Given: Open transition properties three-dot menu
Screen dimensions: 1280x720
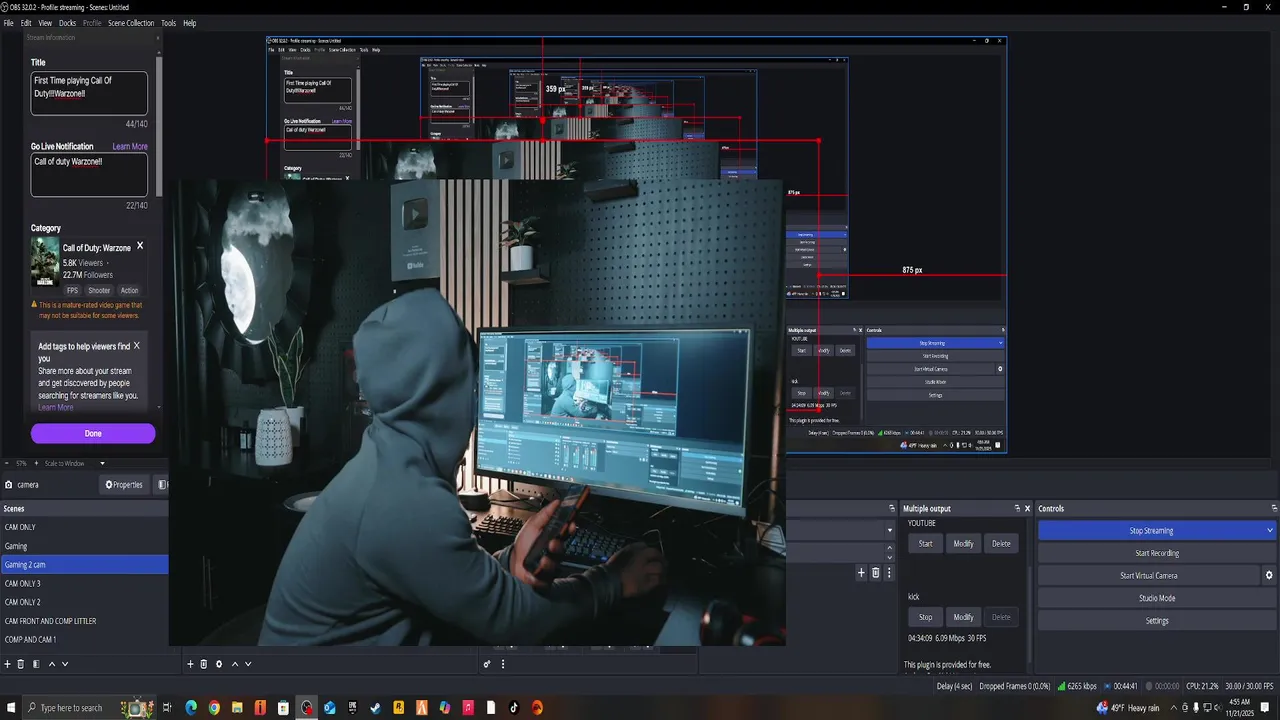Looking at the screenshot, I should coord(889,573).
